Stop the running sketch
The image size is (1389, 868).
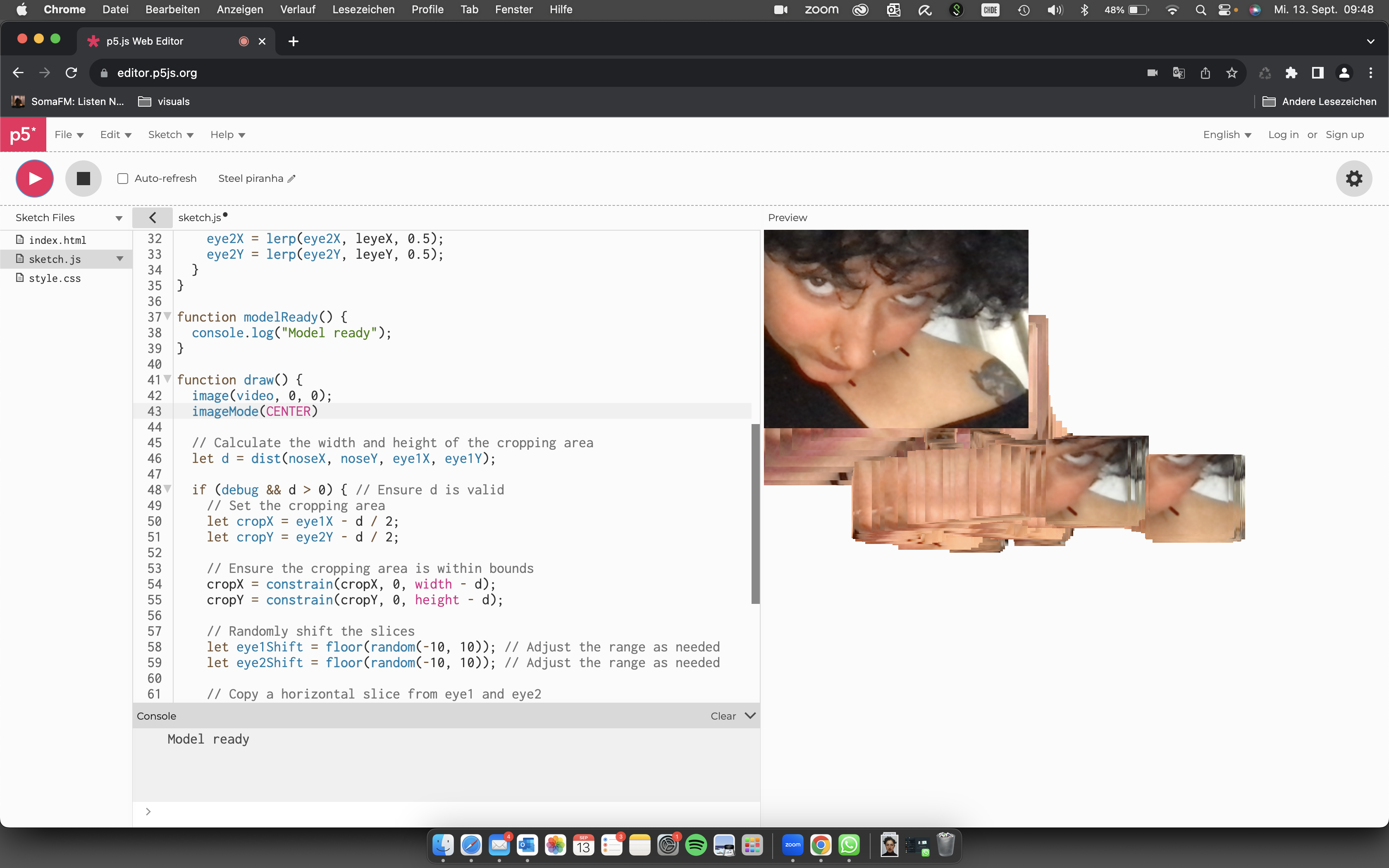[83, 179]
